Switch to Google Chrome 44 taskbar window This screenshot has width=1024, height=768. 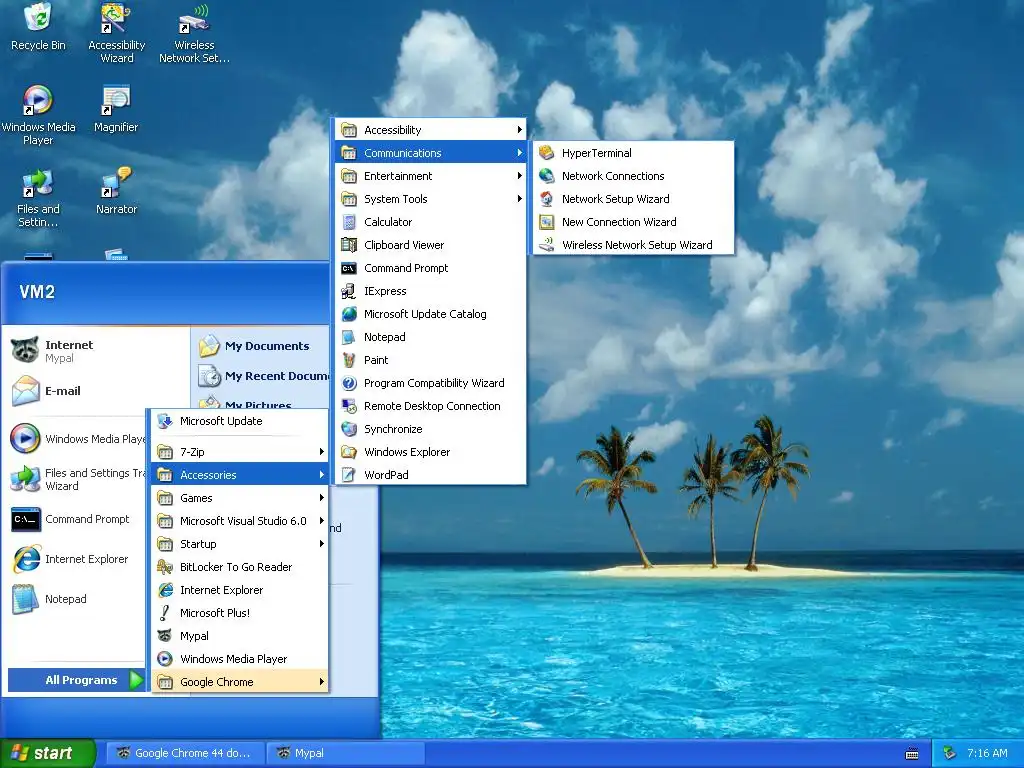point(185,753)
